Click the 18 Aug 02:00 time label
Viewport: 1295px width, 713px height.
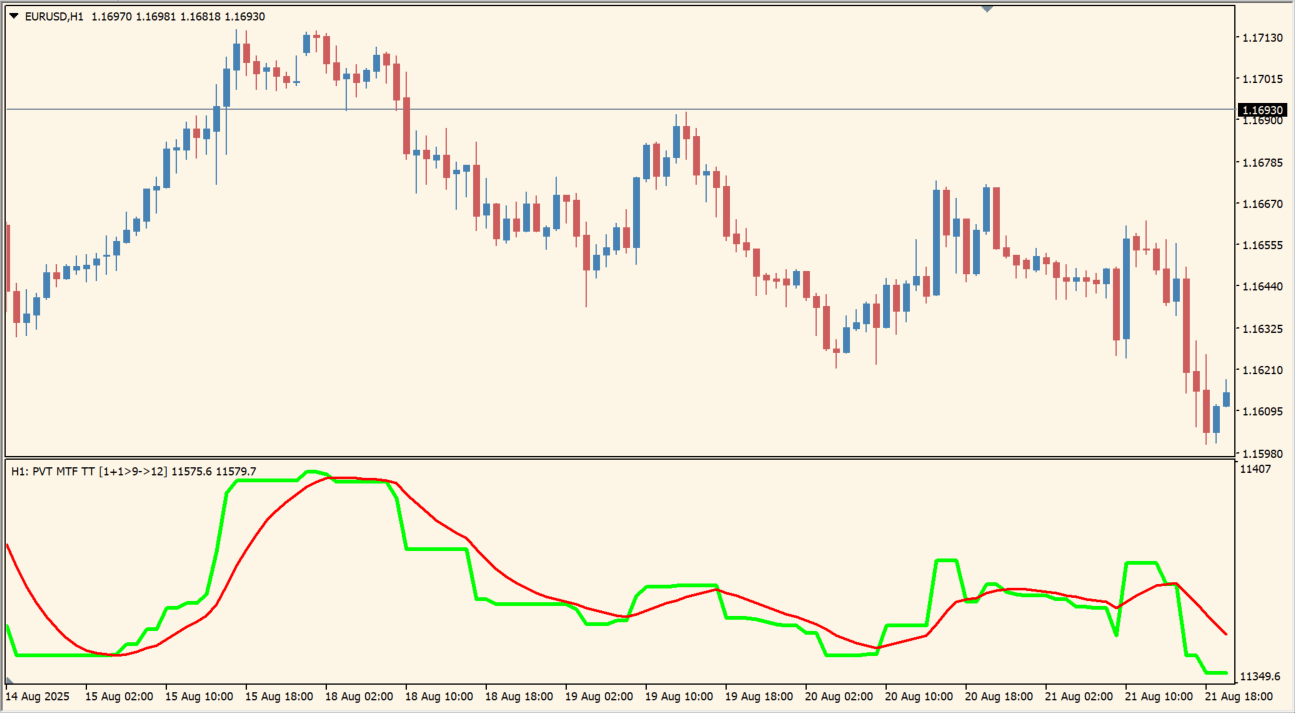[359, 695]
